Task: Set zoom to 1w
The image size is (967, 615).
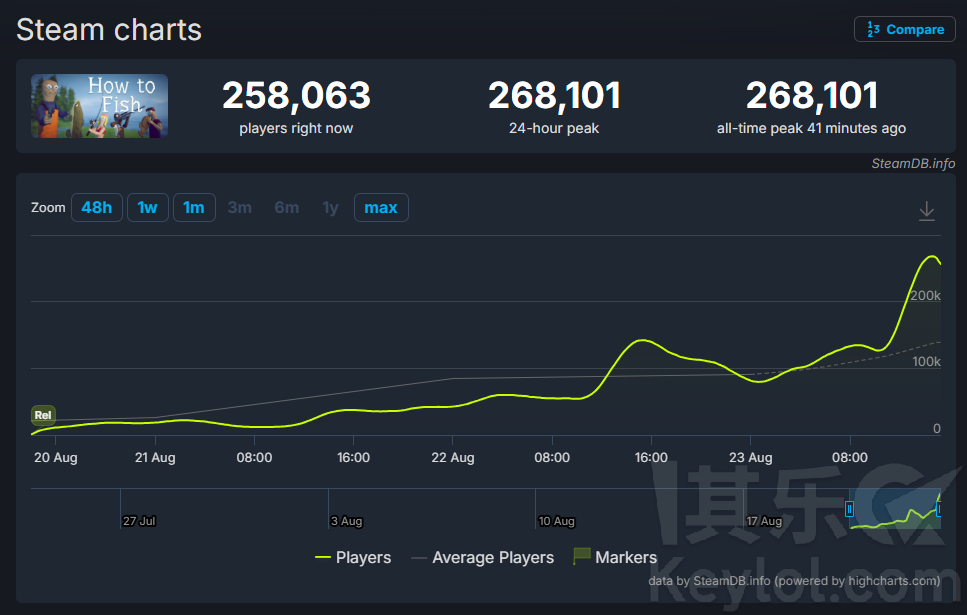Action: (147, 207)
